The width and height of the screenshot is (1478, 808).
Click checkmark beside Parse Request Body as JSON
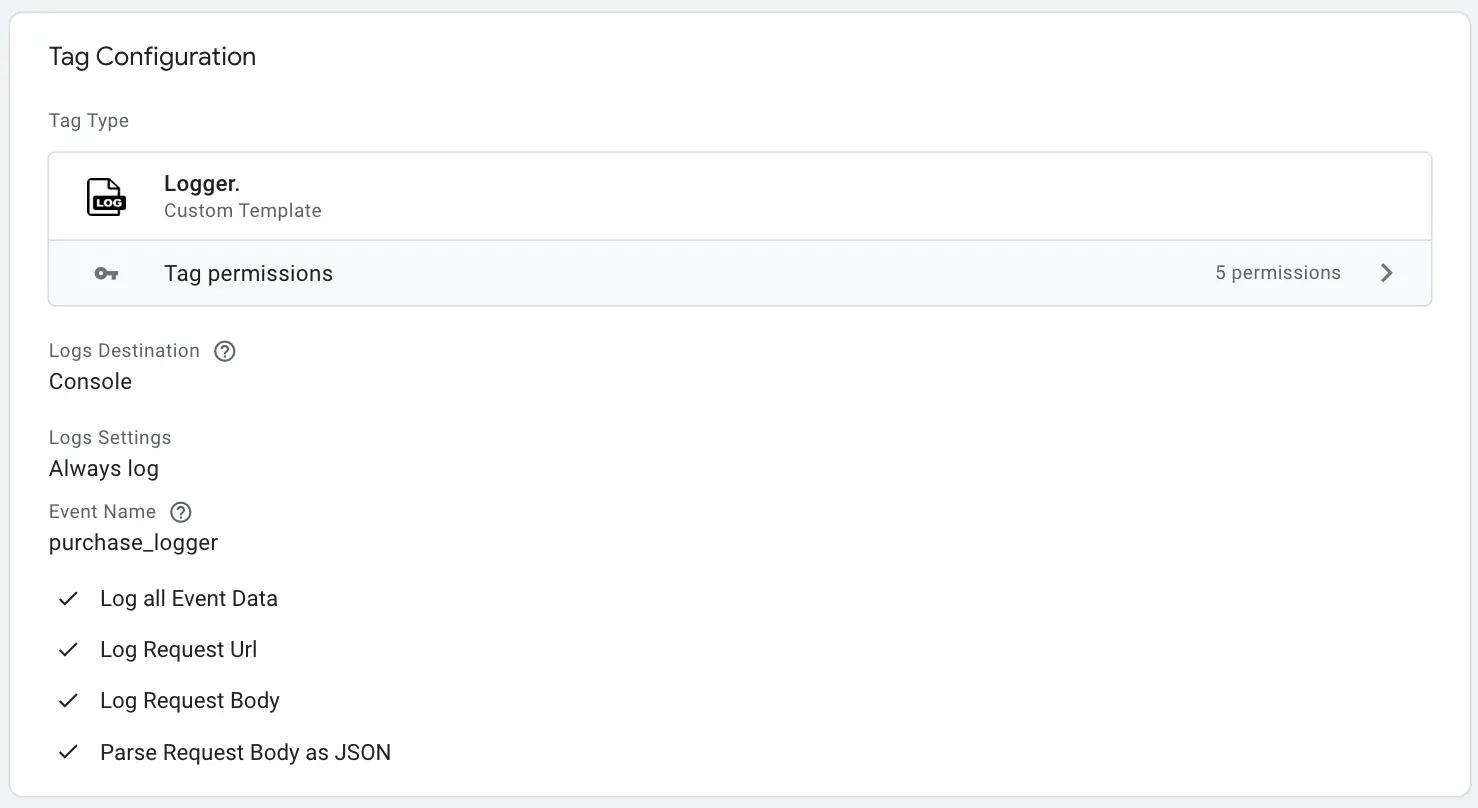pos(68,752)
